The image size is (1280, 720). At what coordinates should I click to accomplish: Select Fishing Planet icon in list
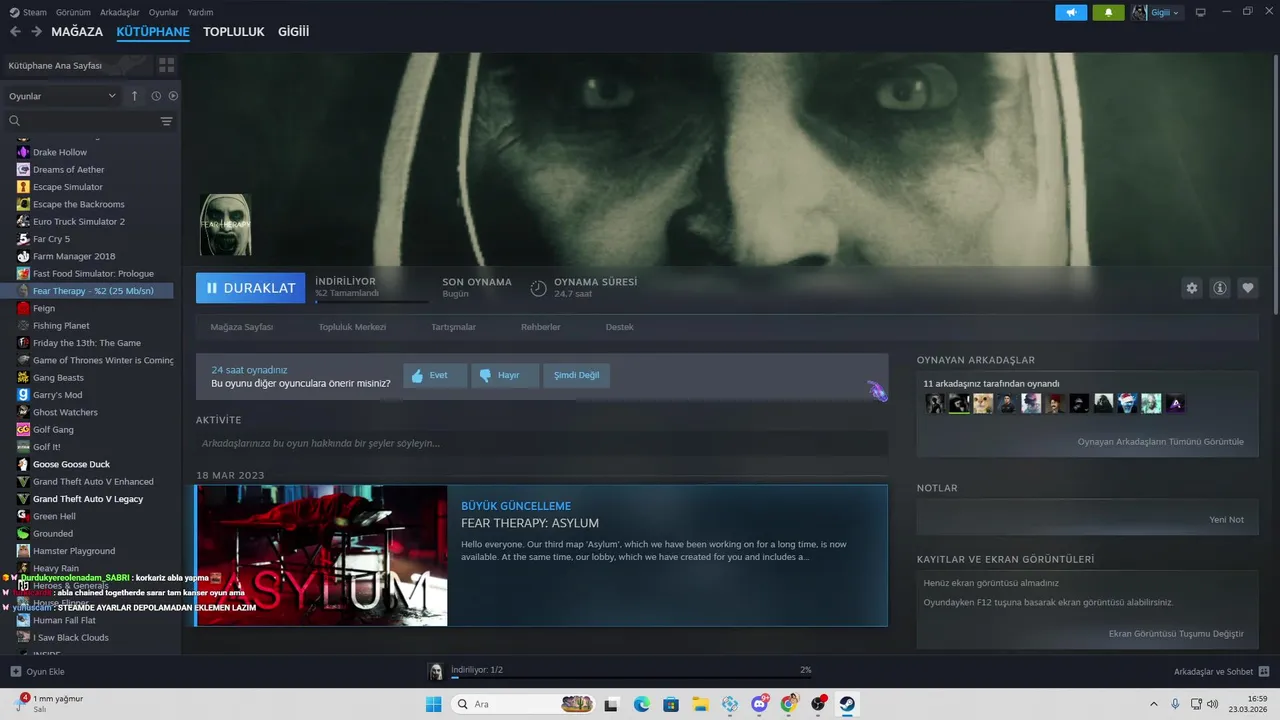click(x=23, y=325)
